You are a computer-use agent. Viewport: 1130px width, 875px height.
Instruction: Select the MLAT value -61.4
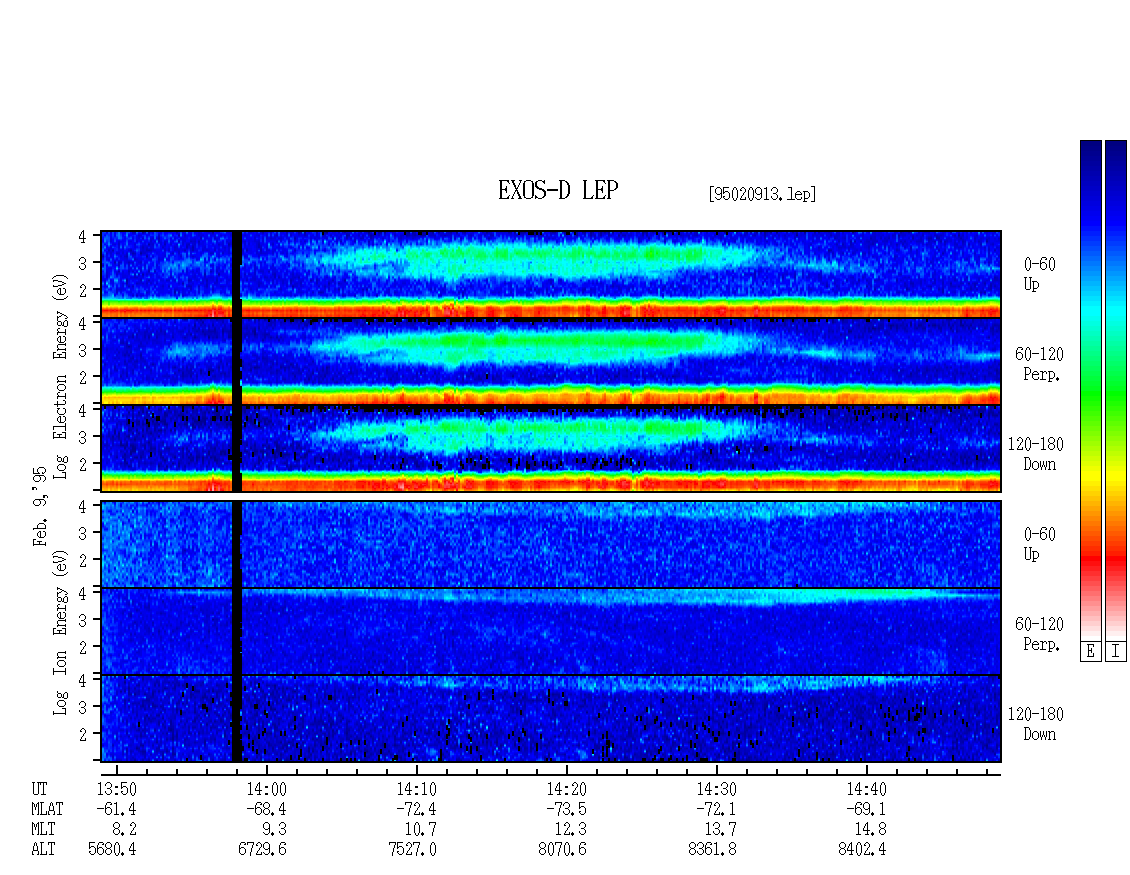click(x=116, y=809)
